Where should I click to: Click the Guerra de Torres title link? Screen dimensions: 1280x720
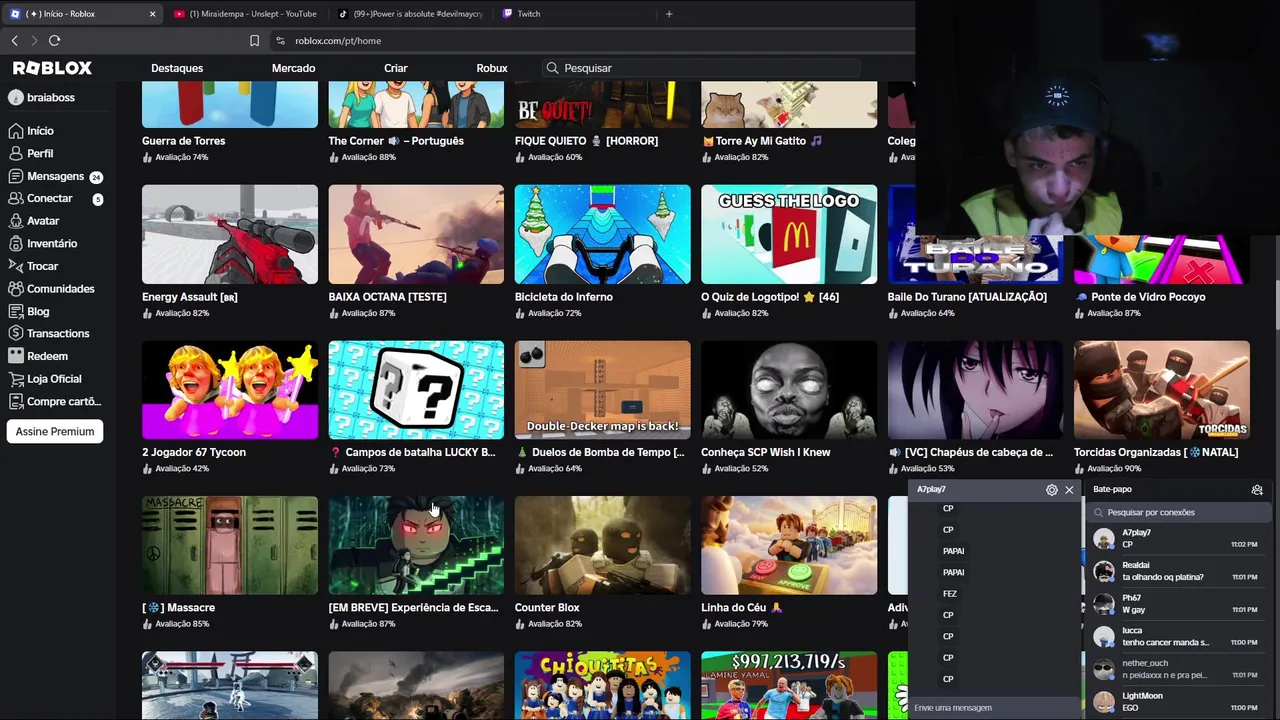click(183, 141)
